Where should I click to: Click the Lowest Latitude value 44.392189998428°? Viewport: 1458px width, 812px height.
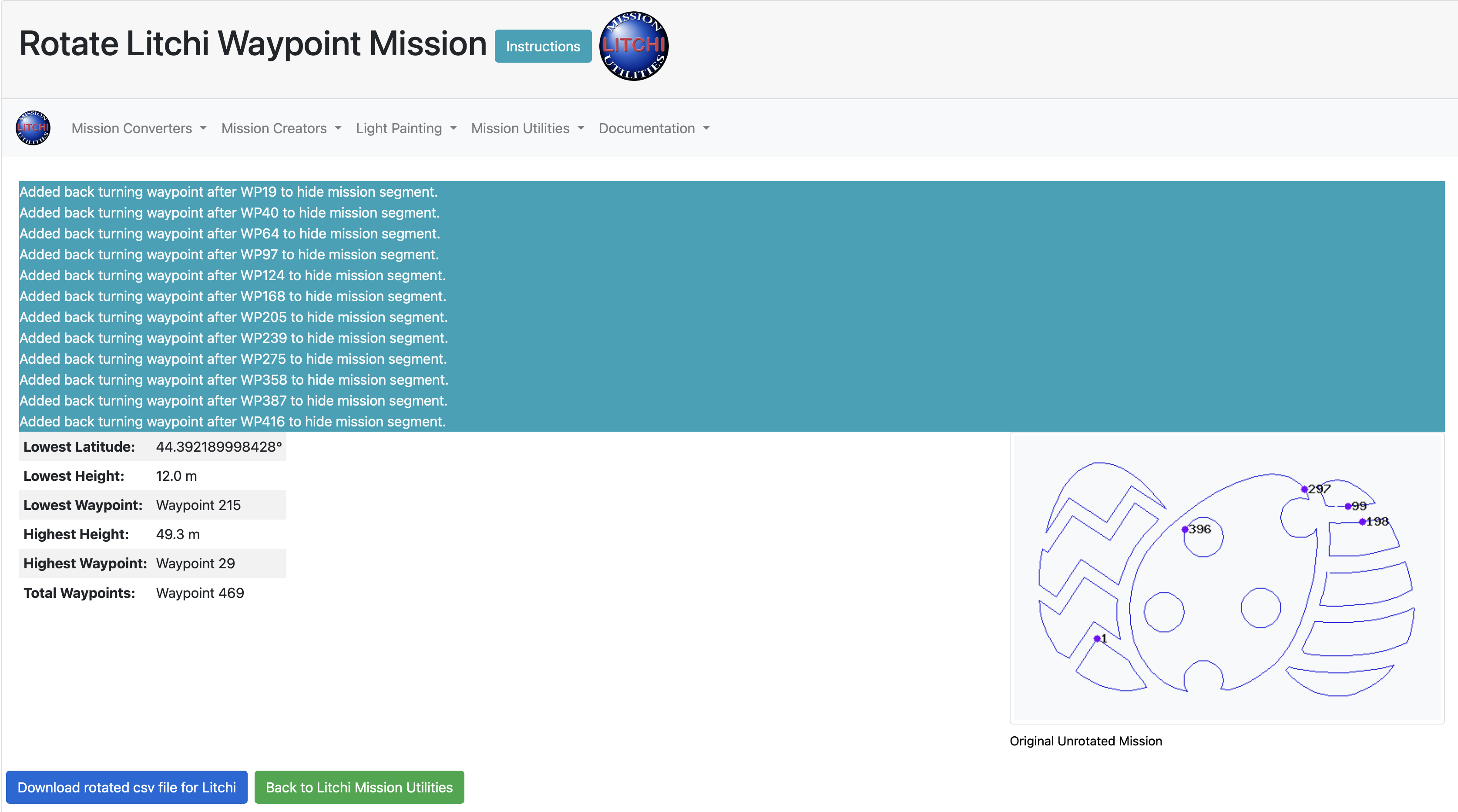(x=219, y=447)
